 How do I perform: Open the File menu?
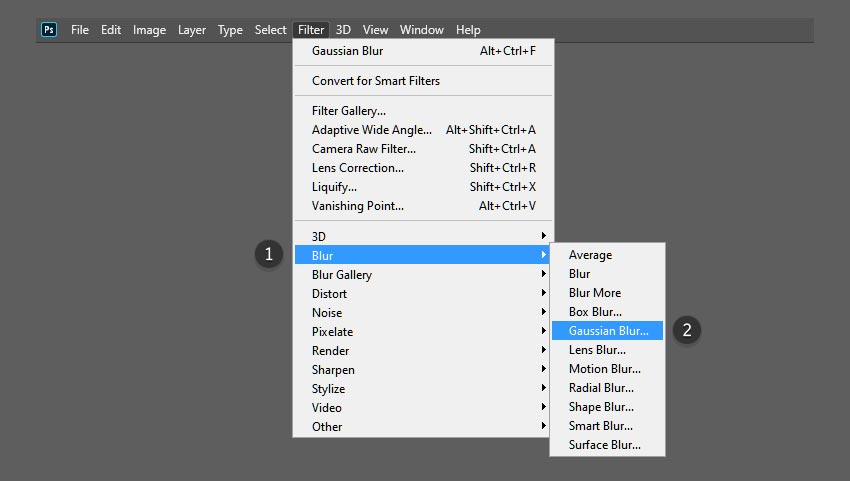point(80,30)
